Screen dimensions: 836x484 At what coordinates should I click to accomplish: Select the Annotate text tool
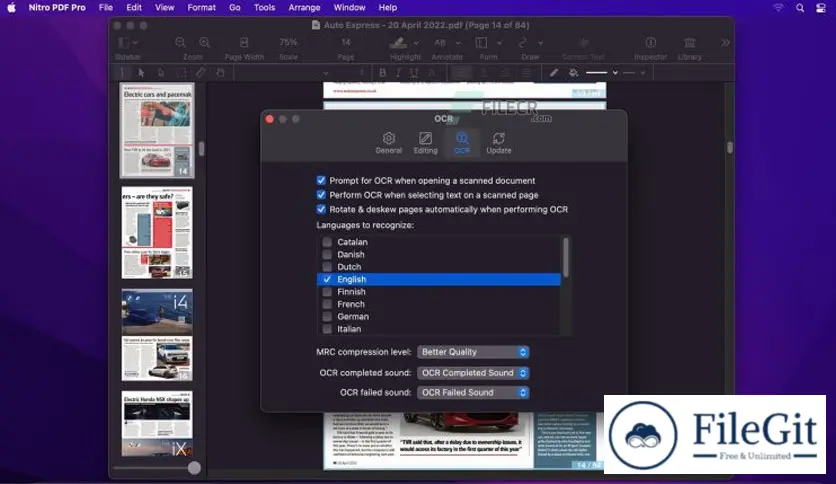[440, 43]
